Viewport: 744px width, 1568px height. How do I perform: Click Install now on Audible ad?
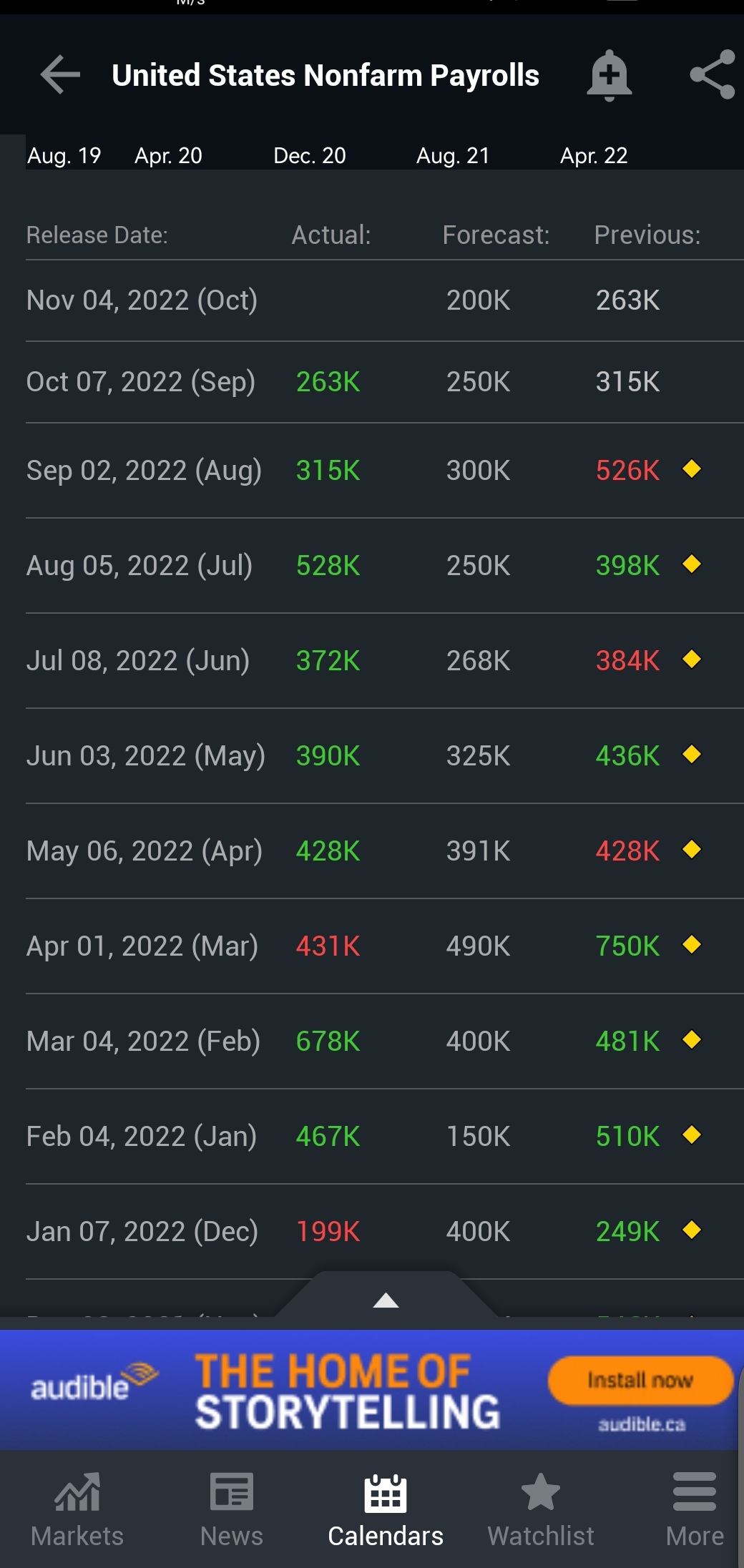pos(640,1380)
